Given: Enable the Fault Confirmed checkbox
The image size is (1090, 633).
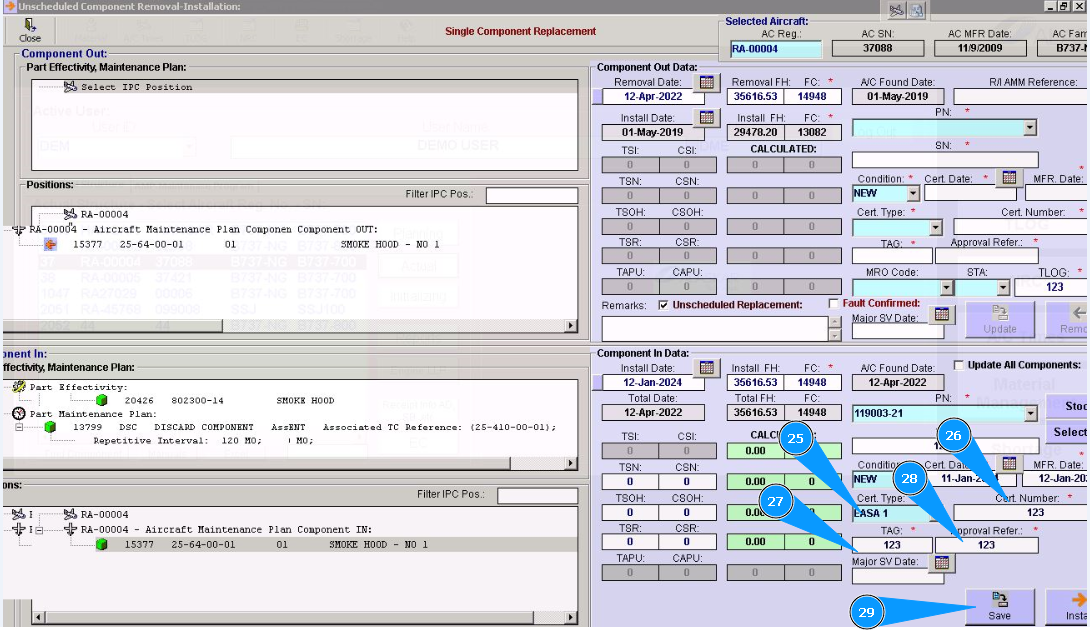Looking at the screenshot, I should (833, 304).
